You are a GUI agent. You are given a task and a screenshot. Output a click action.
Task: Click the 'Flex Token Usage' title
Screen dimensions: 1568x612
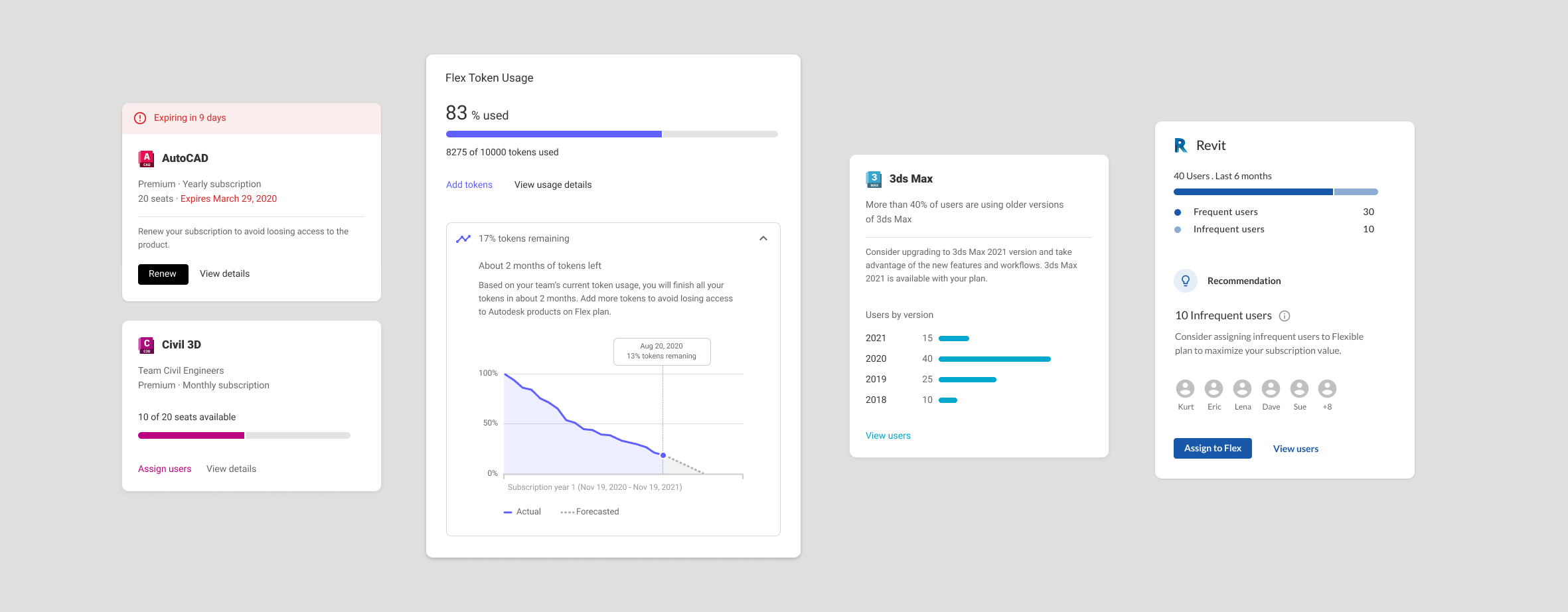(489, 78)
